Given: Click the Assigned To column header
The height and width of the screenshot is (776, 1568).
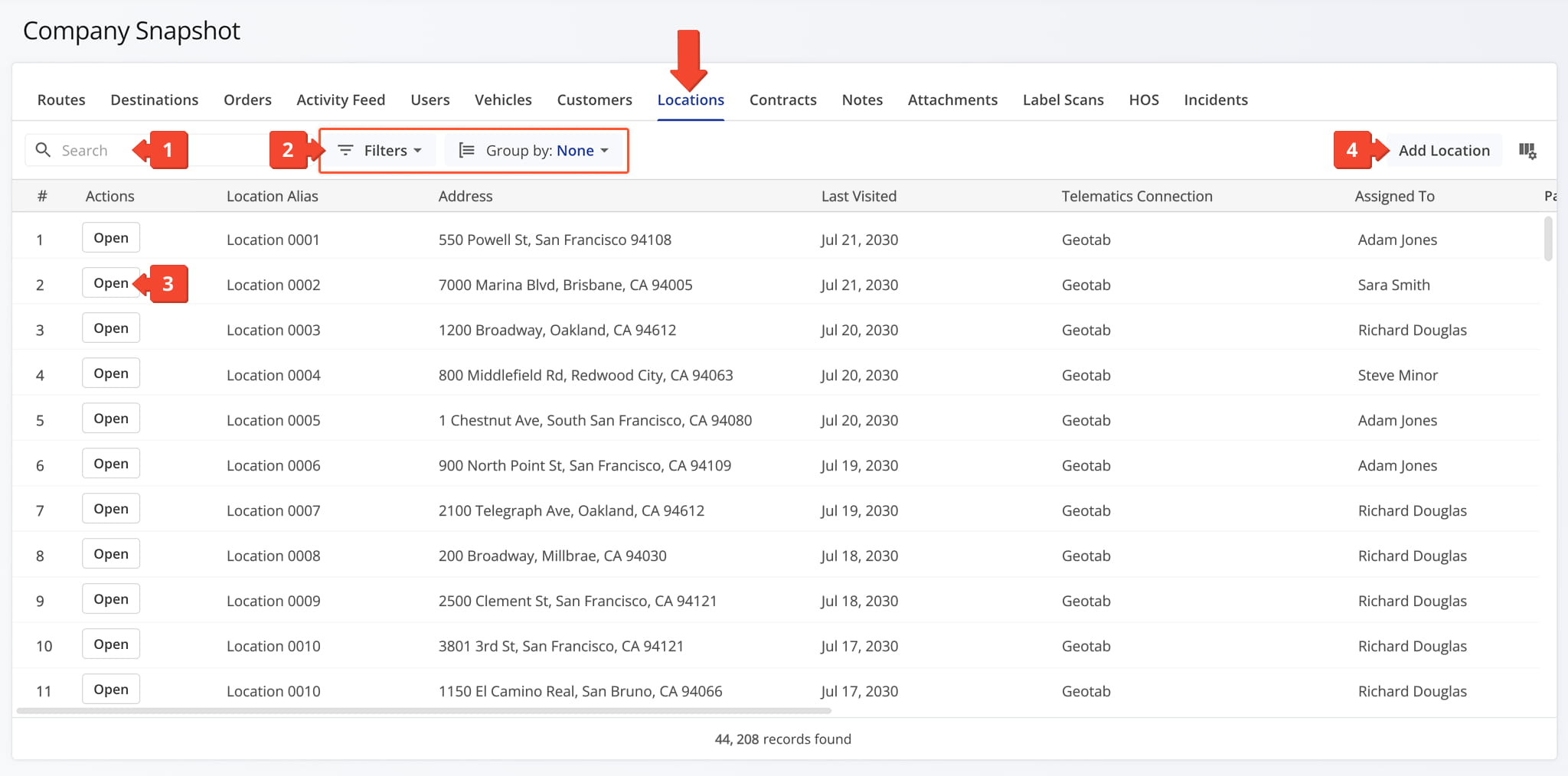Looking at the screenshot, I should tap(1394, 196).
